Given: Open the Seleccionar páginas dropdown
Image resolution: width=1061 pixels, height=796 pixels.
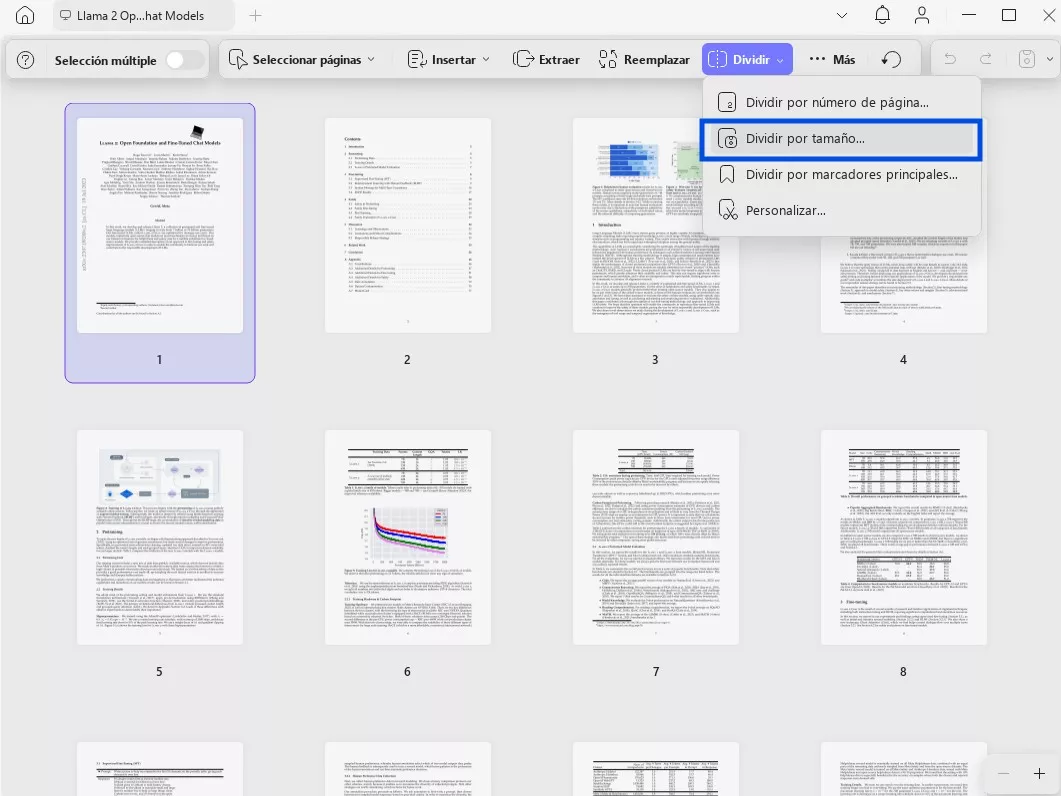Looking at the screenshot, I should [302, 60].
